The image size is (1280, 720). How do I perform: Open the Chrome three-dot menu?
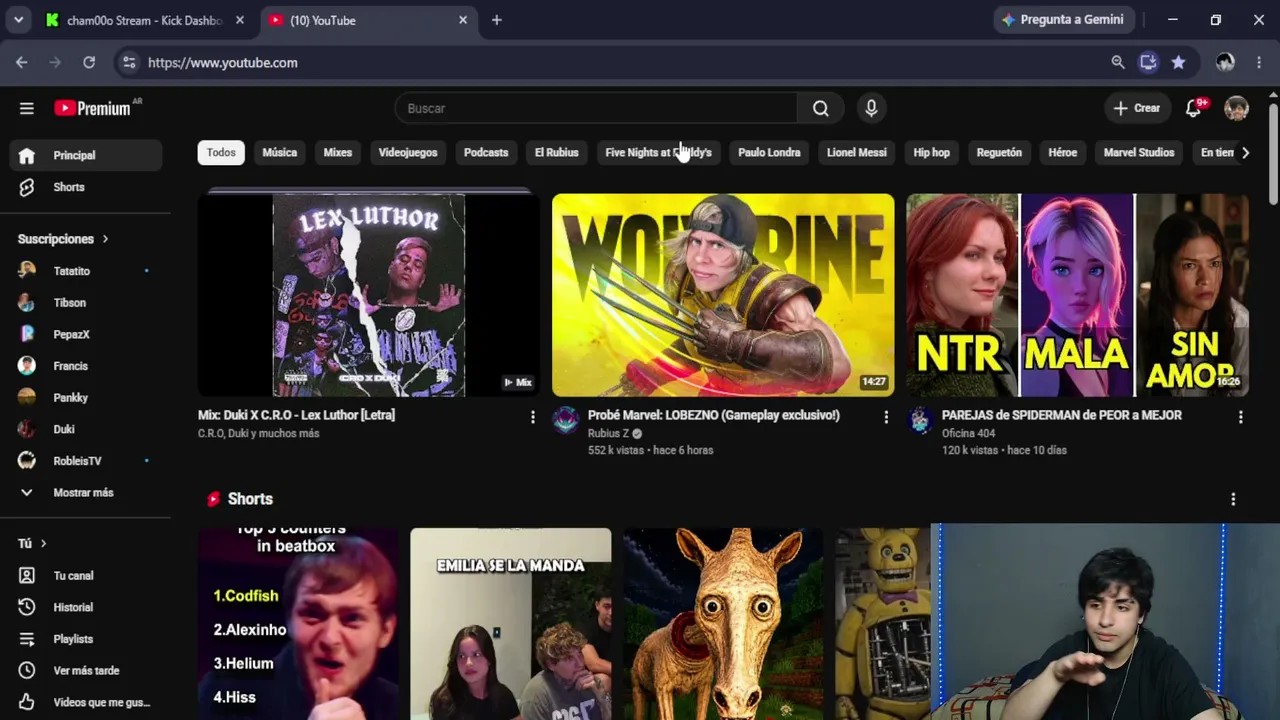point(1259,62)
